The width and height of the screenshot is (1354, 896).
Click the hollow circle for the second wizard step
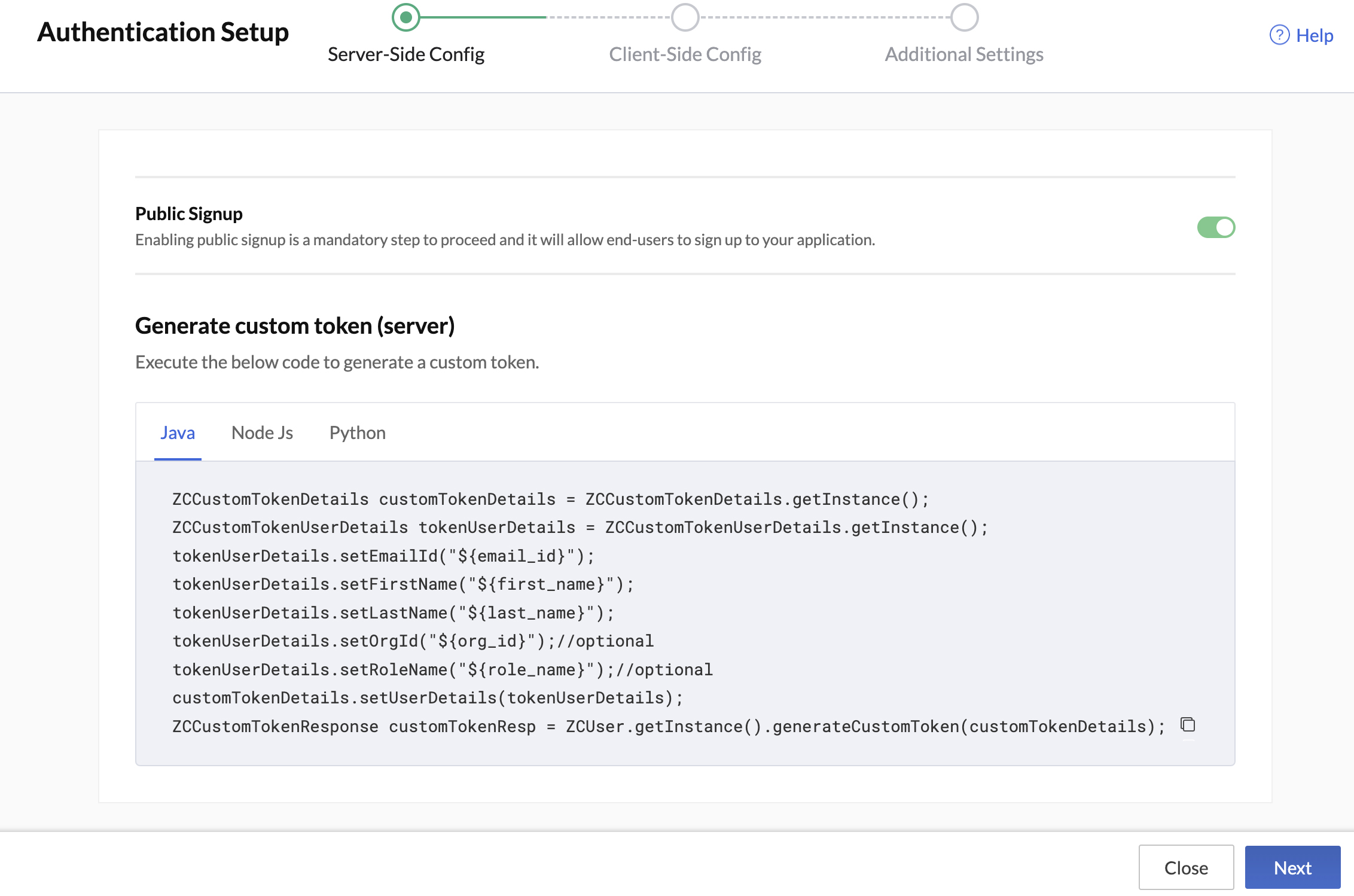click(x=685, y=18)
